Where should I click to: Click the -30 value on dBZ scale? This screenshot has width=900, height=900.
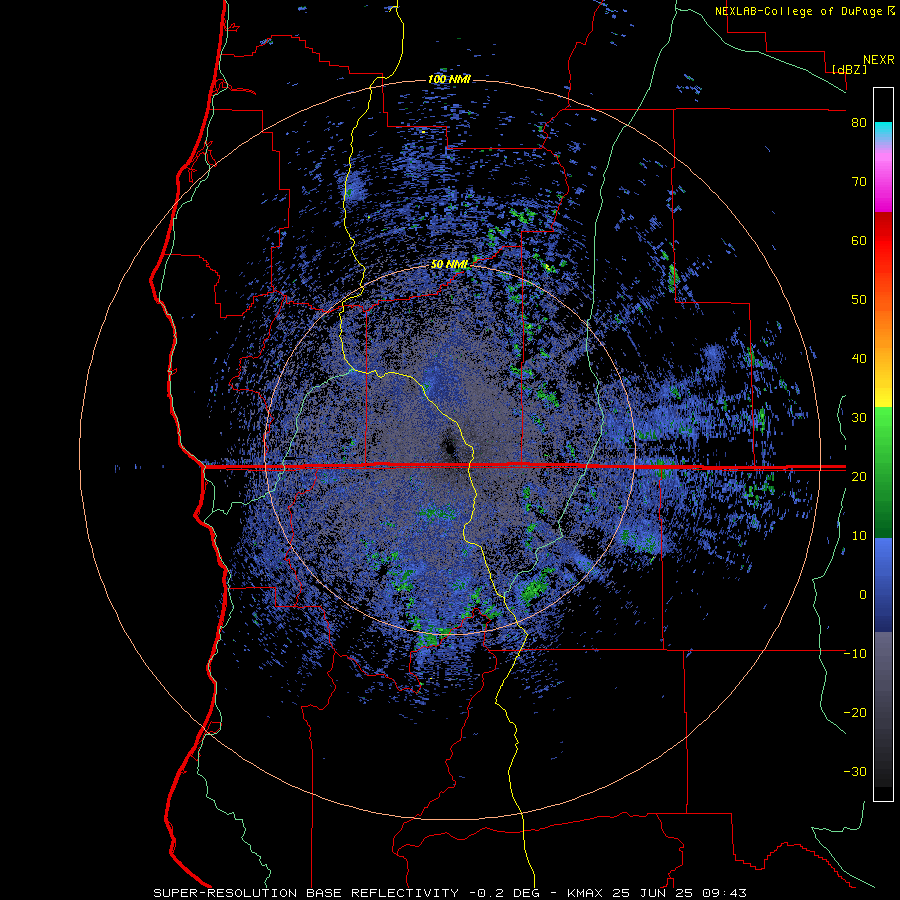coord(855,771)
